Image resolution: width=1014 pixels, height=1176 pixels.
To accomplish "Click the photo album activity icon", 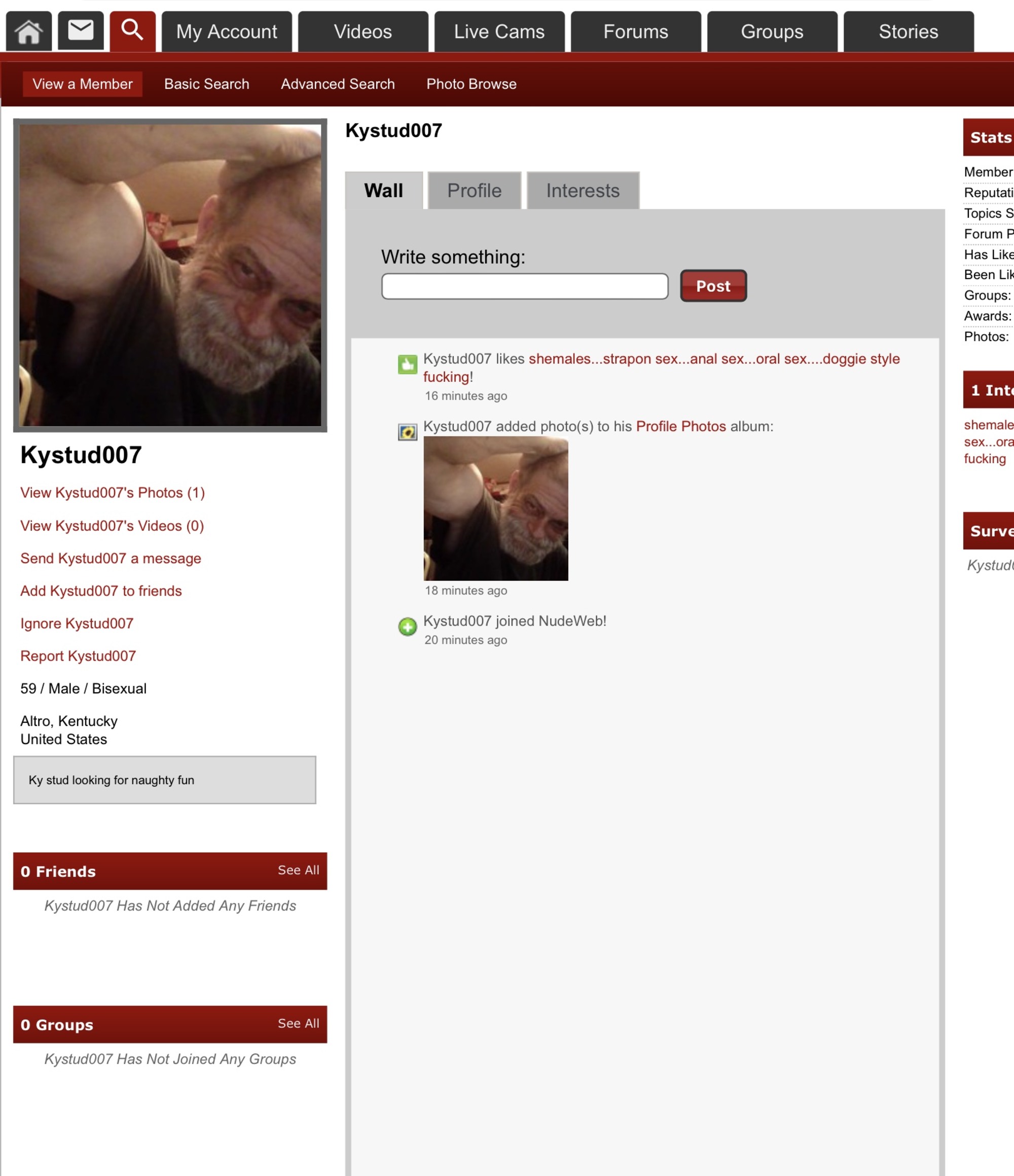I will tap(407, 432).
